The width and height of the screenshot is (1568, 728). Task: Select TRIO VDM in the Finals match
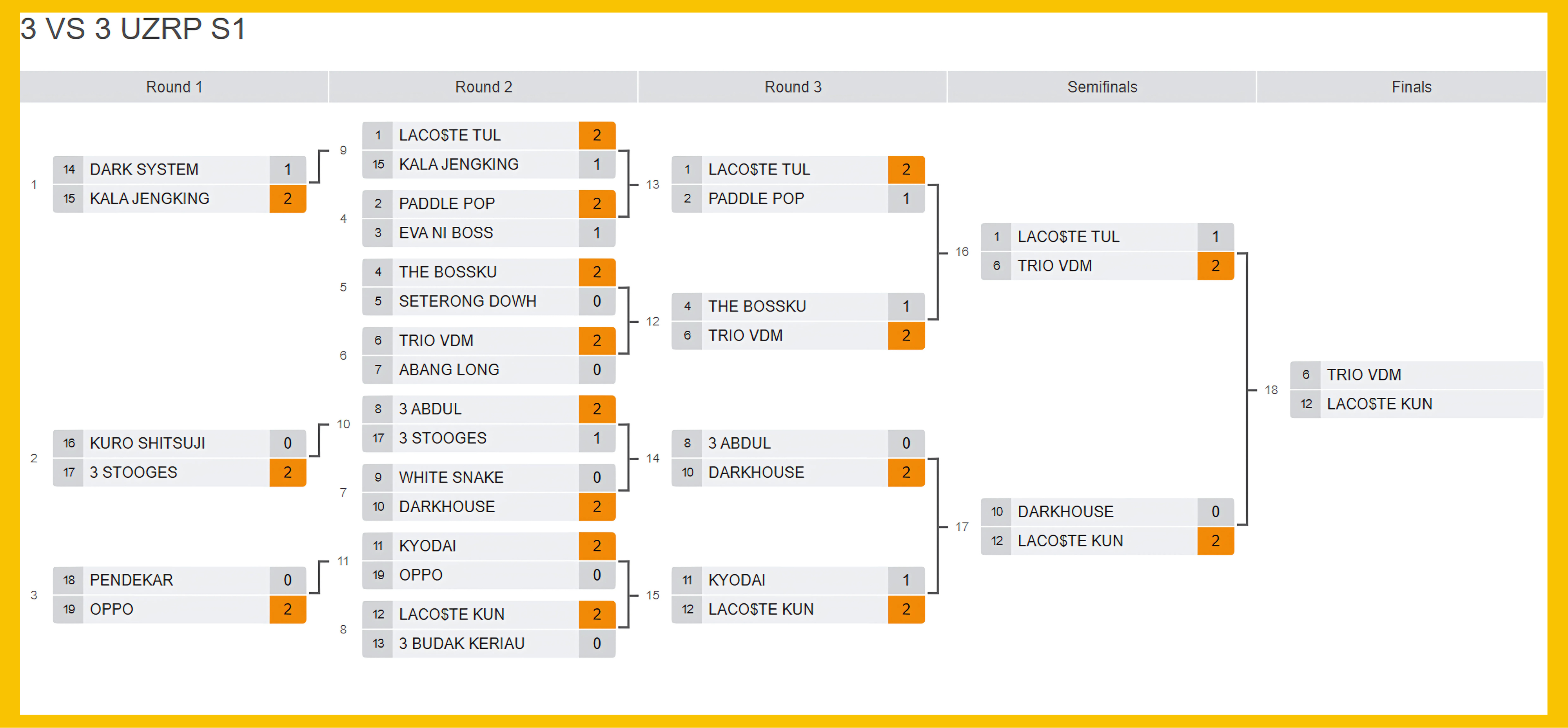1363,375
